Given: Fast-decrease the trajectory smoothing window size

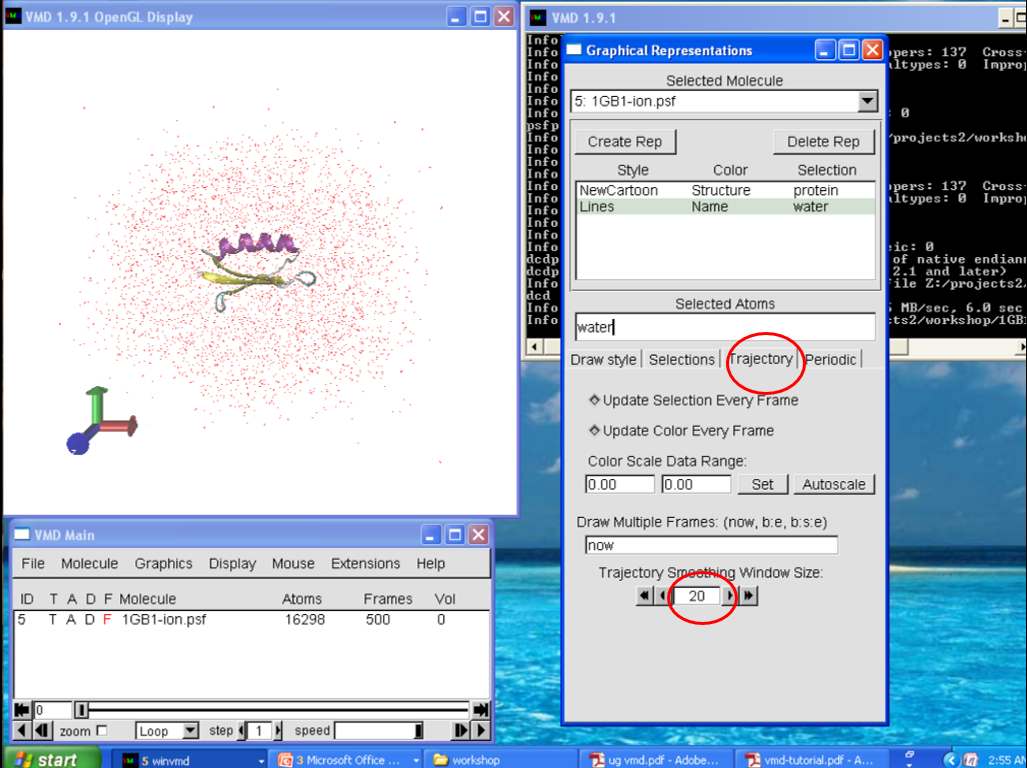Looking at the screenshot, I should coord(644,596).
